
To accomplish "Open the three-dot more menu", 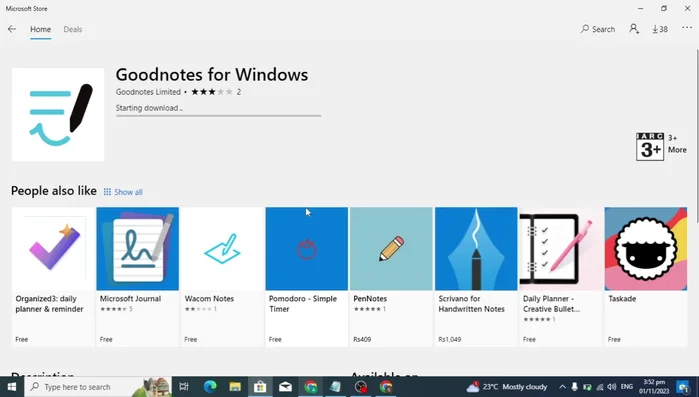I will (x=687, y=28).
